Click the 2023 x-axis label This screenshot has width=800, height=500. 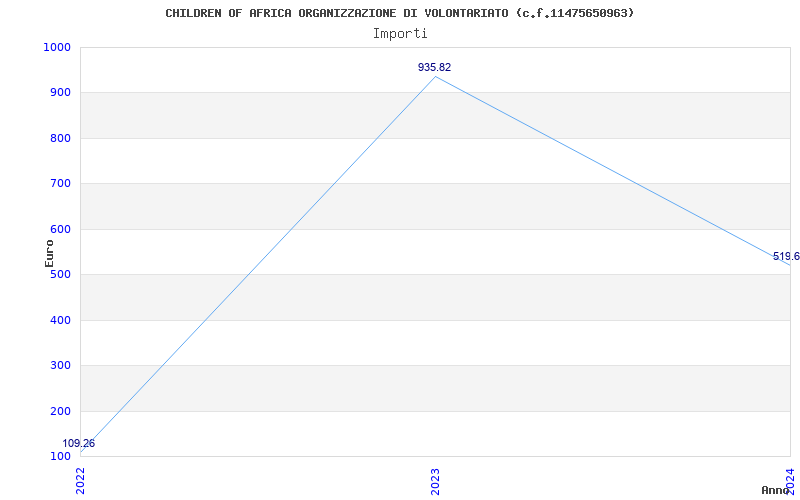point(435,482)
